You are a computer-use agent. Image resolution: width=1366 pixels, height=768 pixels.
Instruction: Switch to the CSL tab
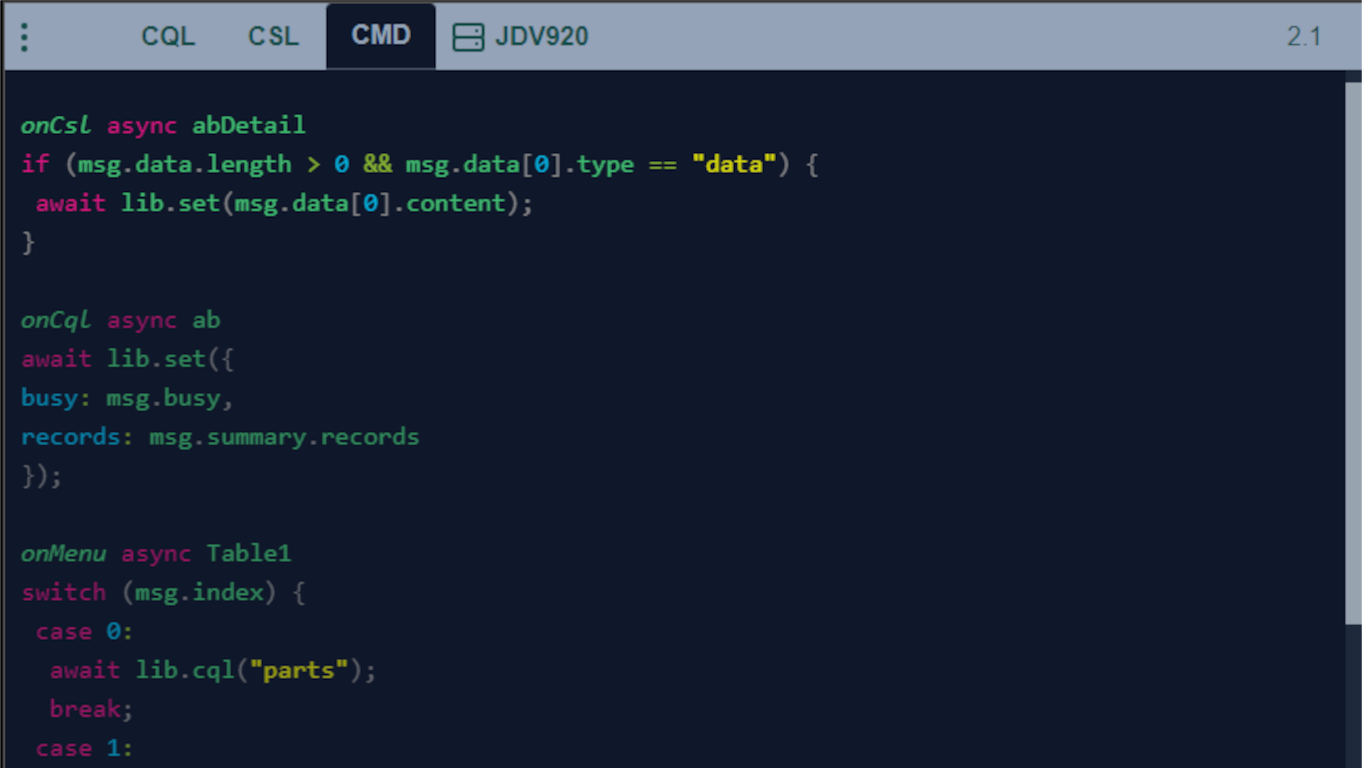point(273,37)
